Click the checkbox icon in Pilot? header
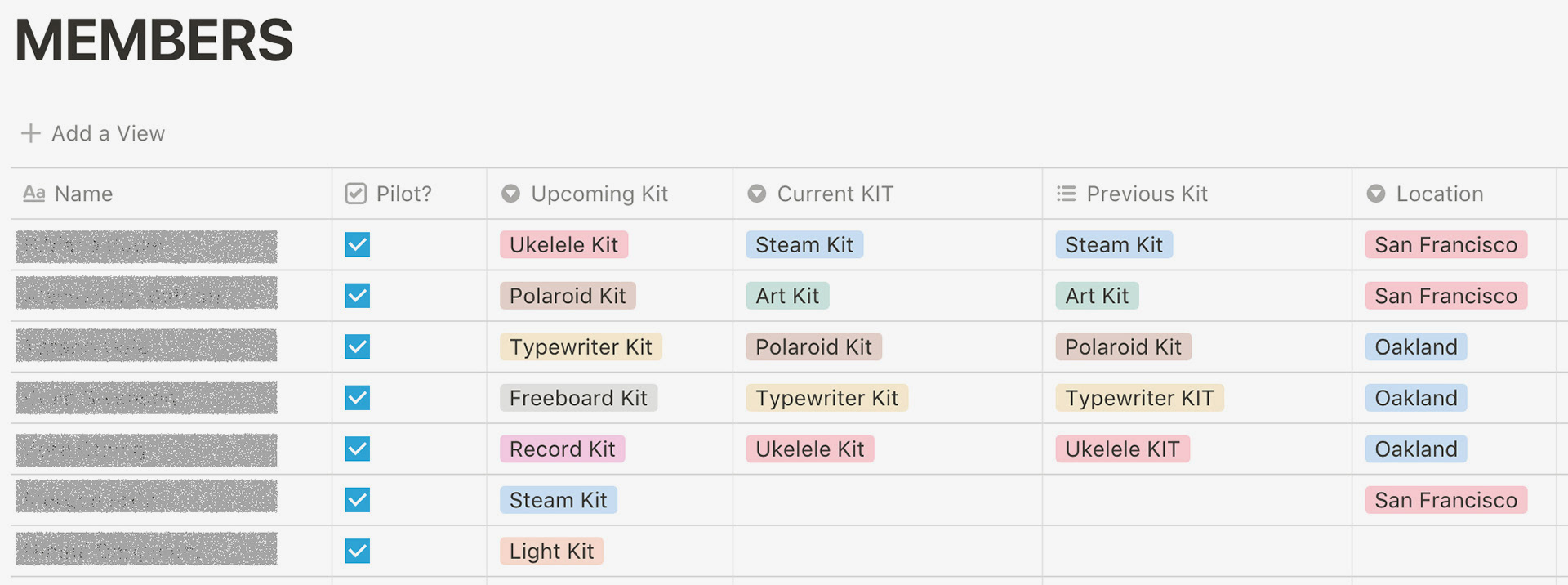1568x585 pixels. coord(356,194)
